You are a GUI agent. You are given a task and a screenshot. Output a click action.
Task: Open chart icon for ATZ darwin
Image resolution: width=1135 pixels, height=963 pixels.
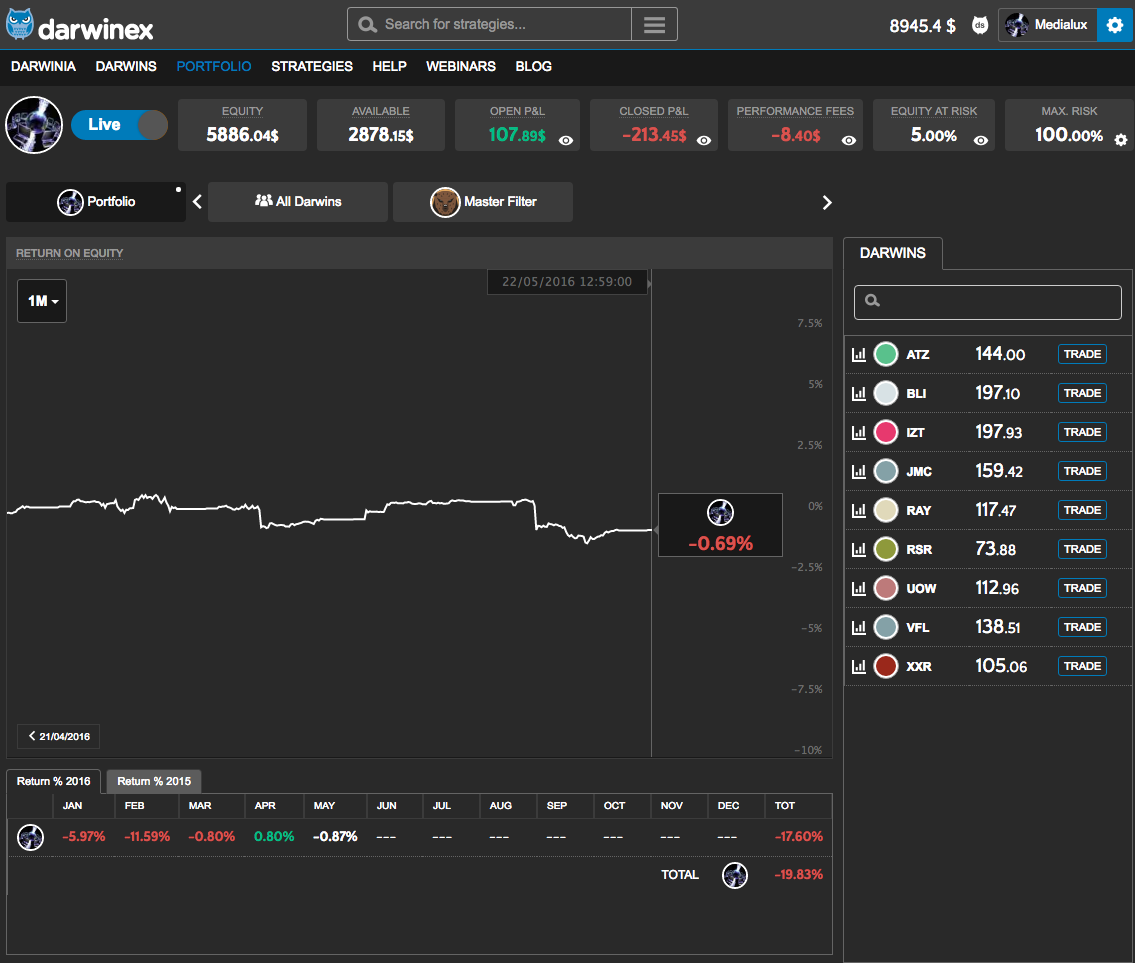858,354
